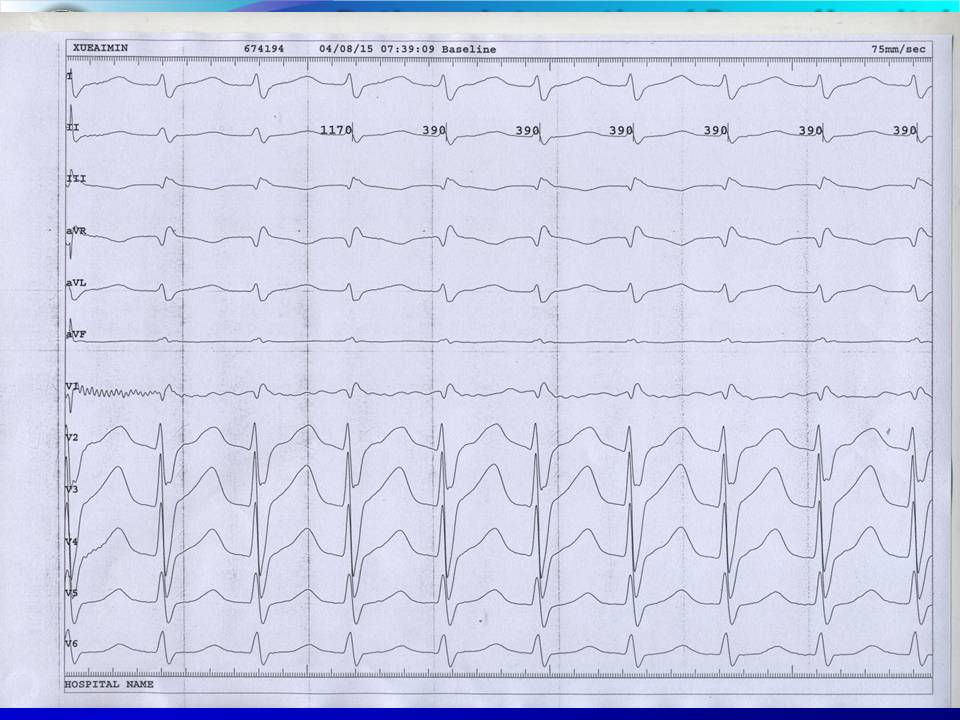Viewport: 960px width, 720px height.
Task: Click the HOSPITAL NAME footer text
Action: pyautogui.click(x=109, y=685)
